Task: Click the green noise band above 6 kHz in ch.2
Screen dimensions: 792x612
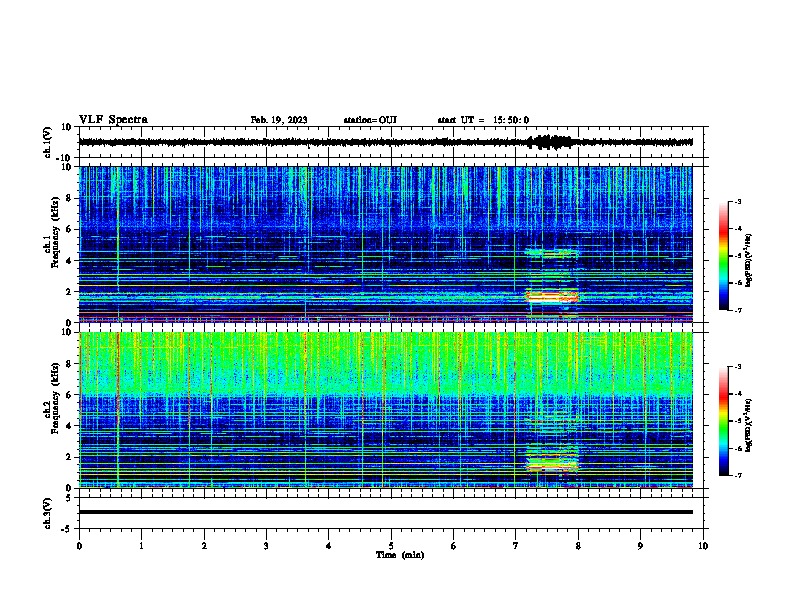Action: pos(386,364)
